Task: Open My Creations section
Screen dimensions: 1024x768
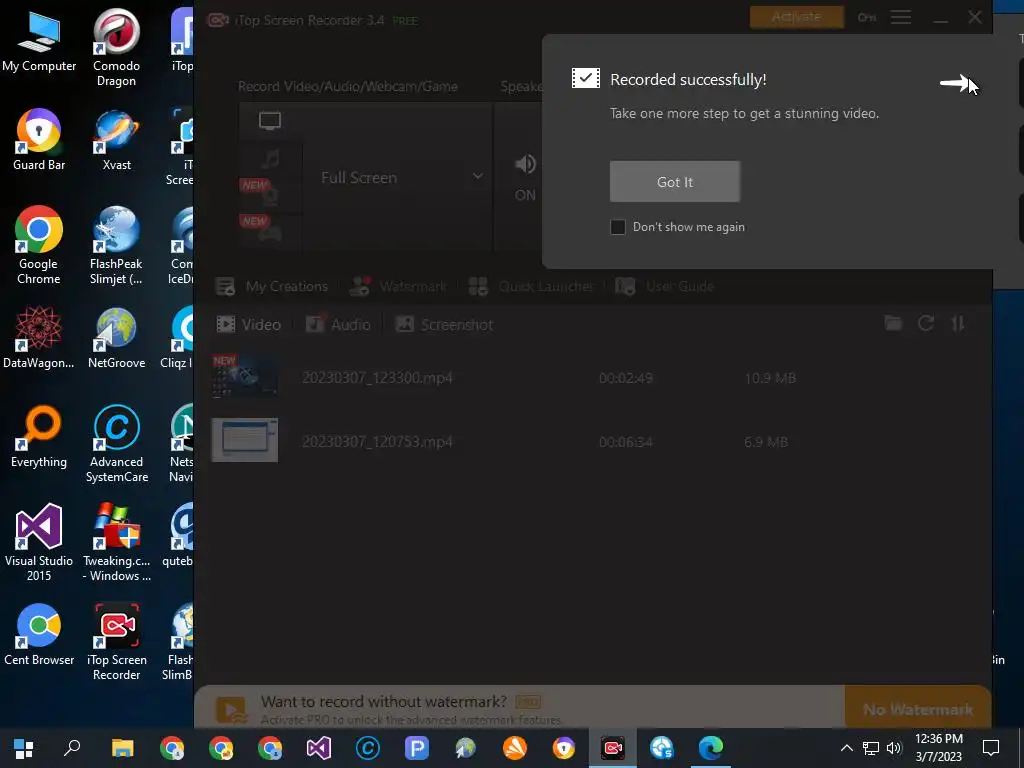Action: click(x=272, y=286)
